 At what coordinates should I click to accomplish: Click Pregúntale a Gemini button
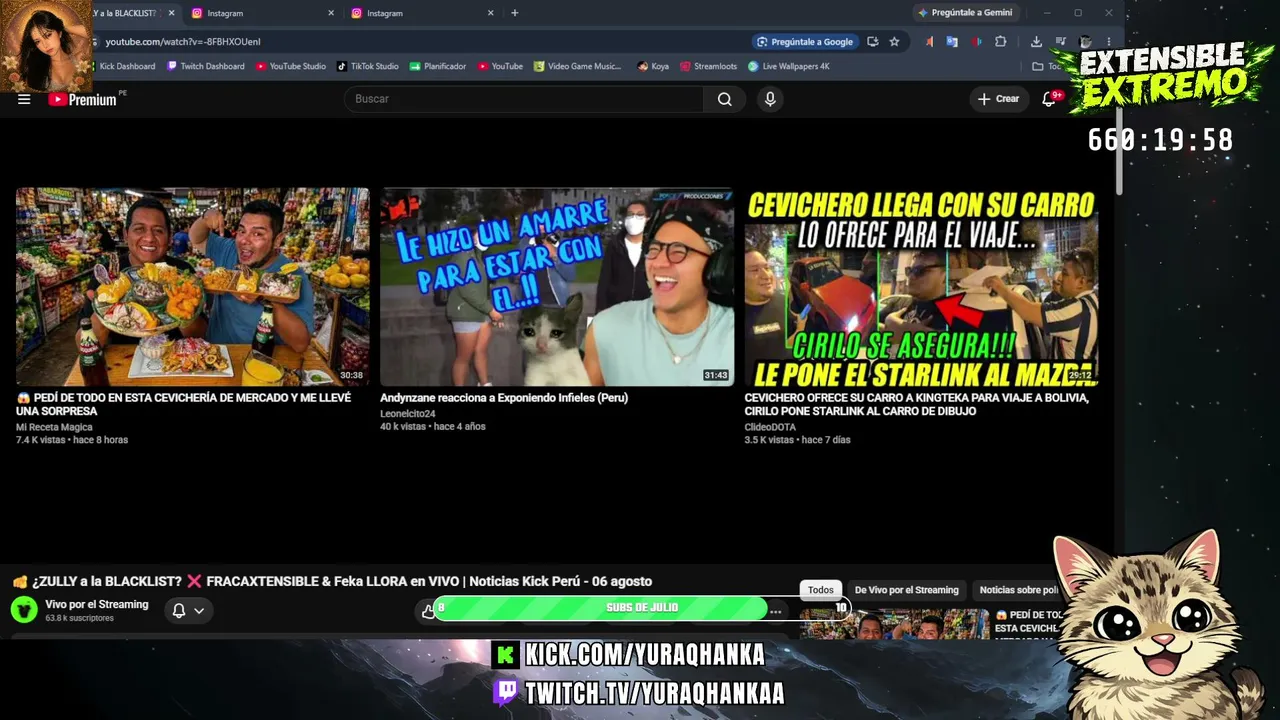(965, 13)
